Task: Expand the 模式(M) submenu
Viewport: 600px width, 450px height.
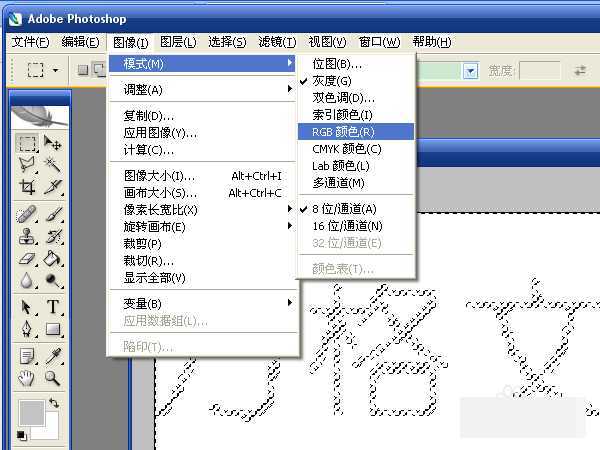Action: point(202,64)
